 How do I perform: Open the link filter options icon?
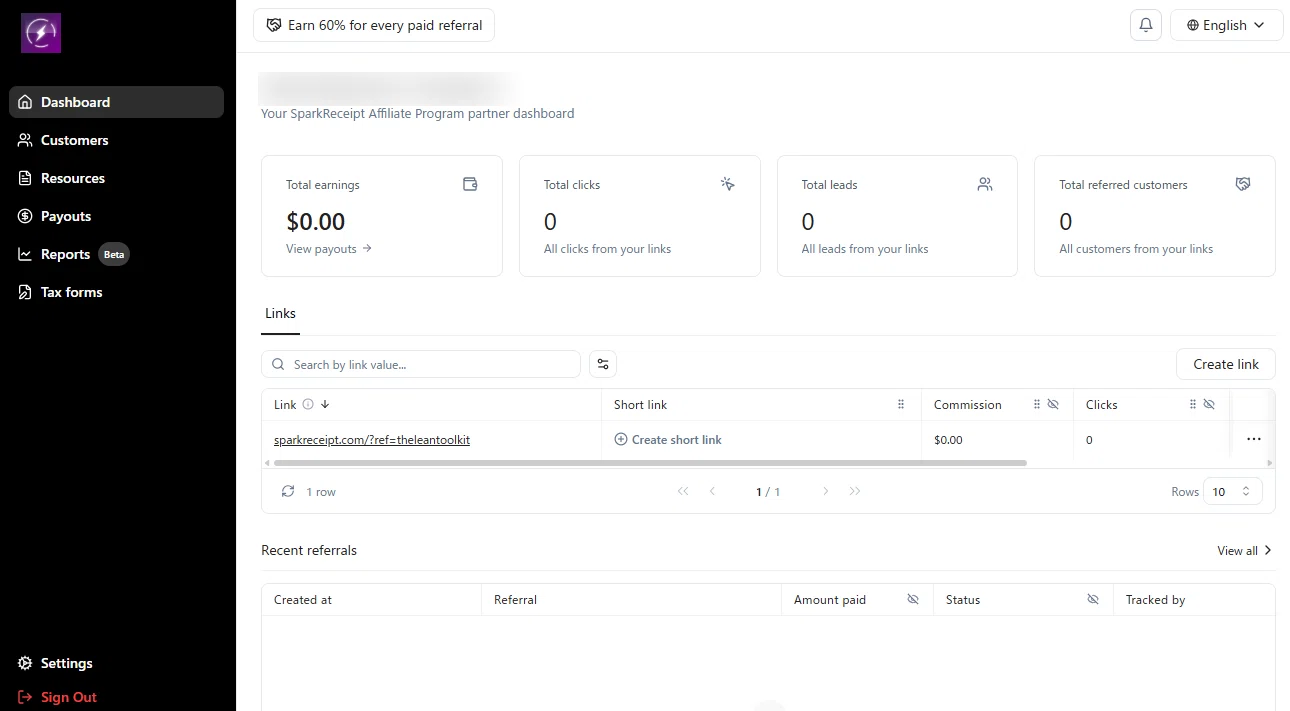[x=603, y=364]
